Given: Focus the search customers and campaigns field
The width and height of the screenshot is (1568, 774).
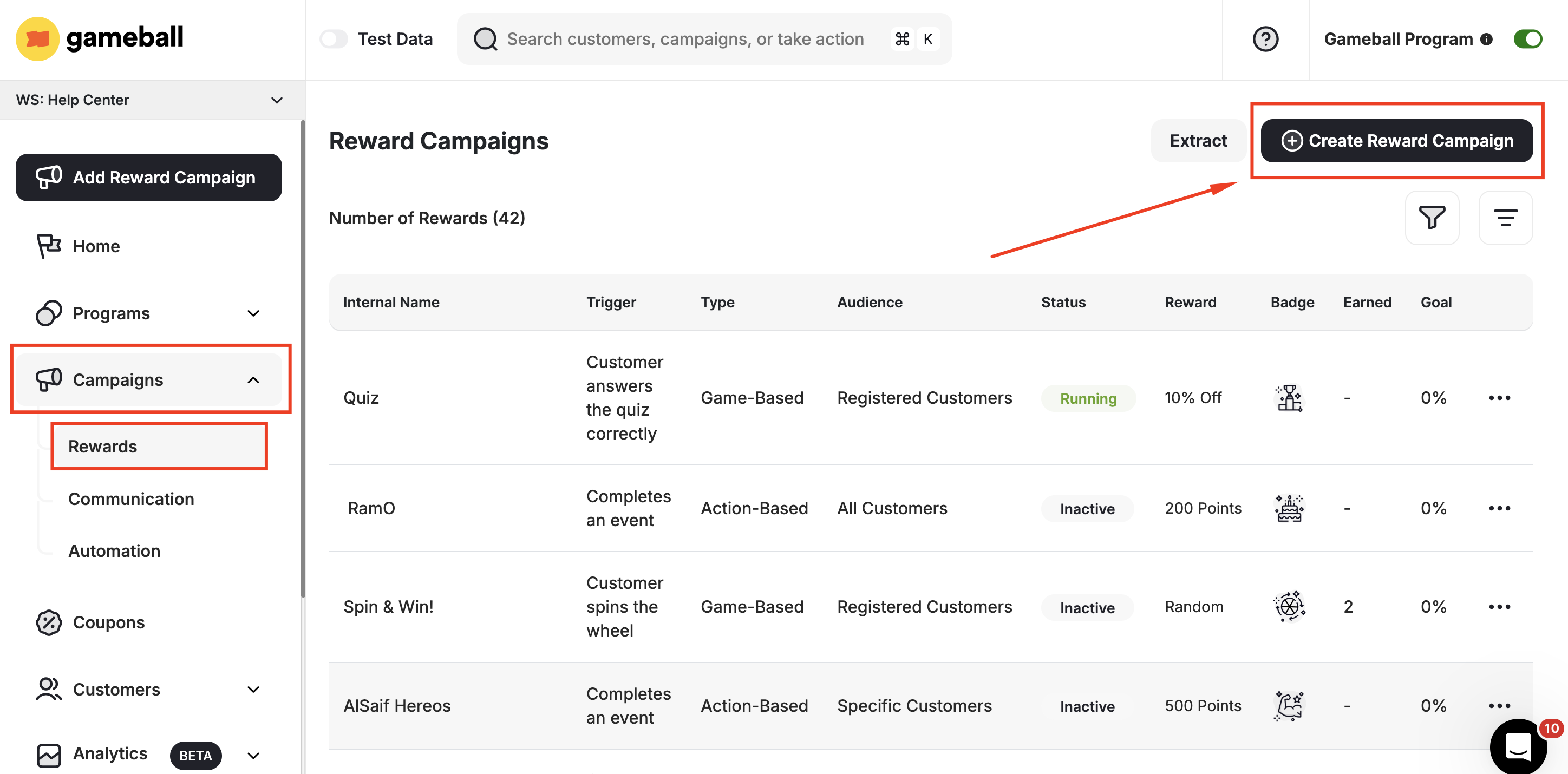Looking at the screenshot, I should pyautogui.click(x=685, y=39).
